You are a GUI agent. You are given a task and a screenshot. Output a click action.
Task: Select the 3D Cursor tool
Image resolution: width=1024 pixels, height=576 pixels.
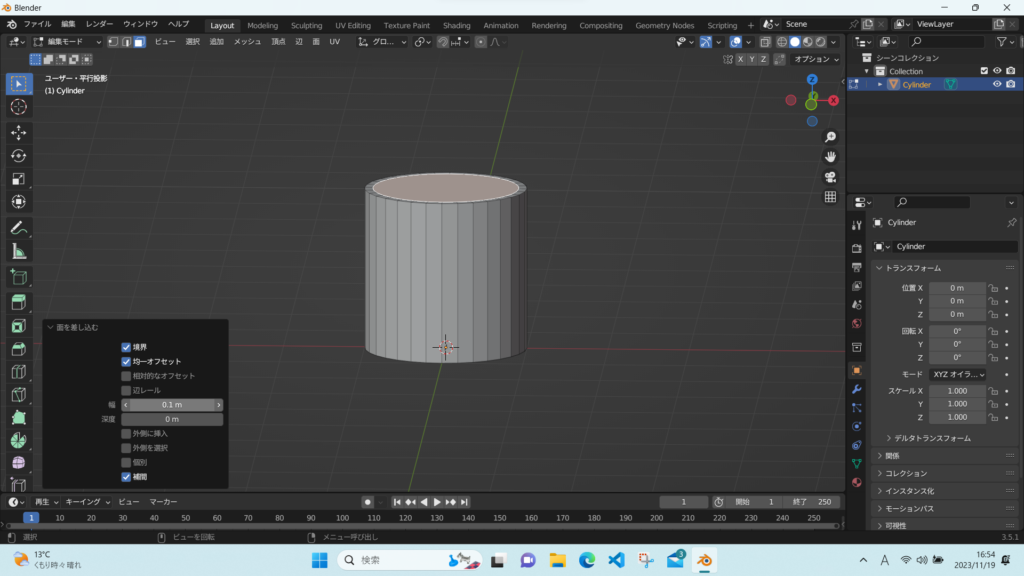[x=18, y=107]
